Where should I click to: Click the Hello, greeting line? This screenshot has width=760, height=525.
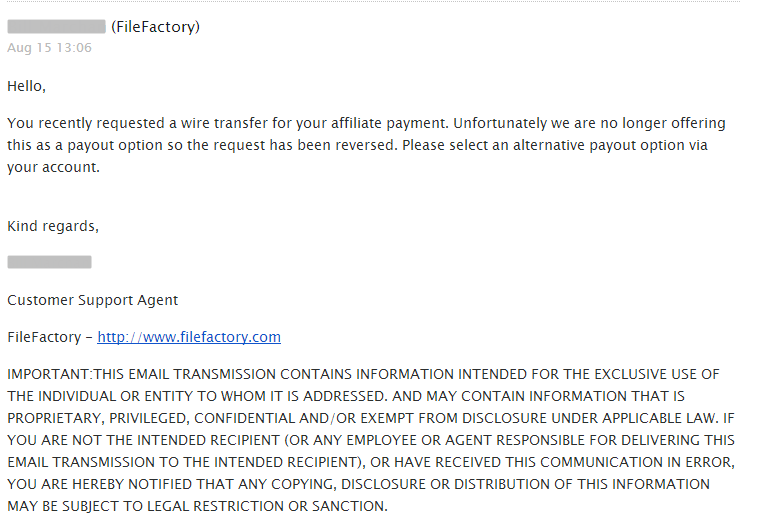tap(27, 86)
